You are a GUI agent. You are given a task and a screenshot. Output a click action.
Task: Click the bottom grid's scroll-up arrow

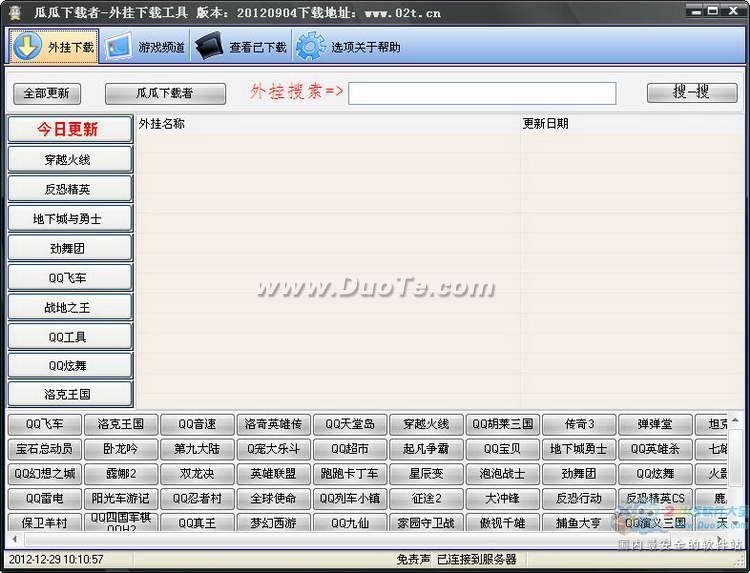[735, 420]
